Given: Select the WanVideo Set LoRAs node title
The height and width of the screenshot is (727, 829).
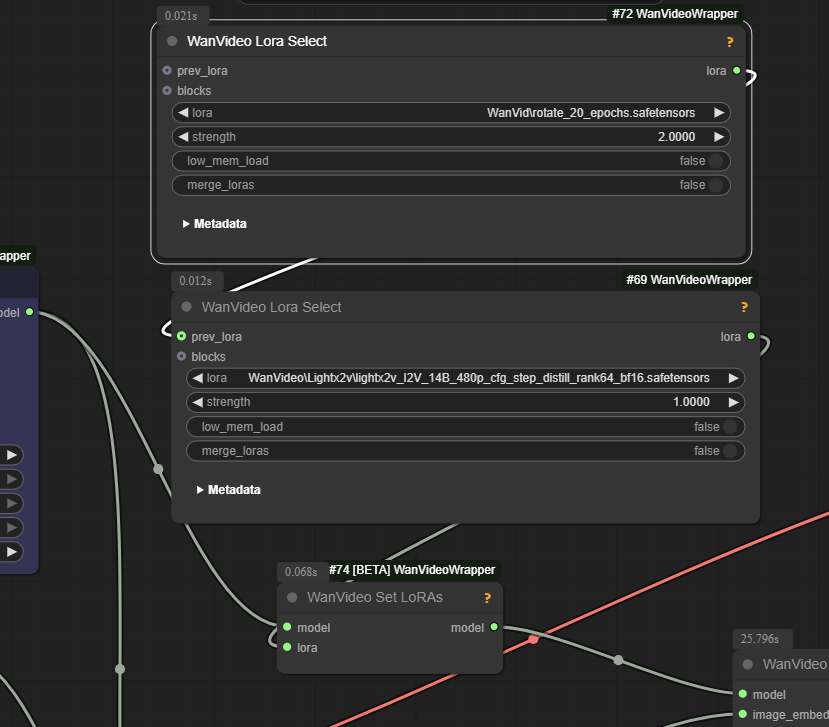Looking at the screenshot, I should point(375,597).
